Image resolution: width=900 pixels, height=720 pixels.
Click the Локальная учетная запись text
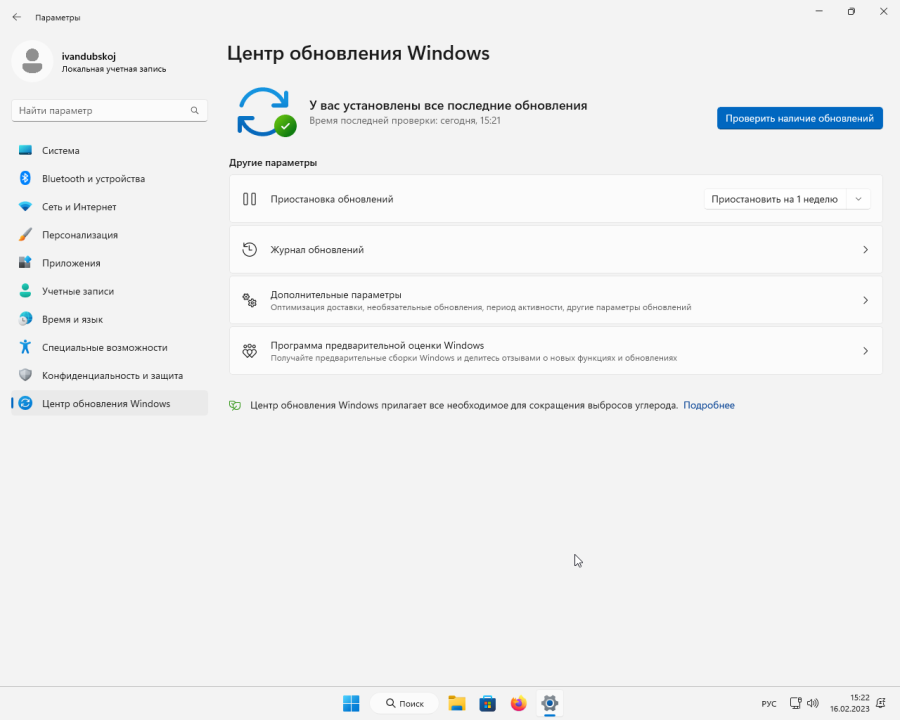[114, 69]
